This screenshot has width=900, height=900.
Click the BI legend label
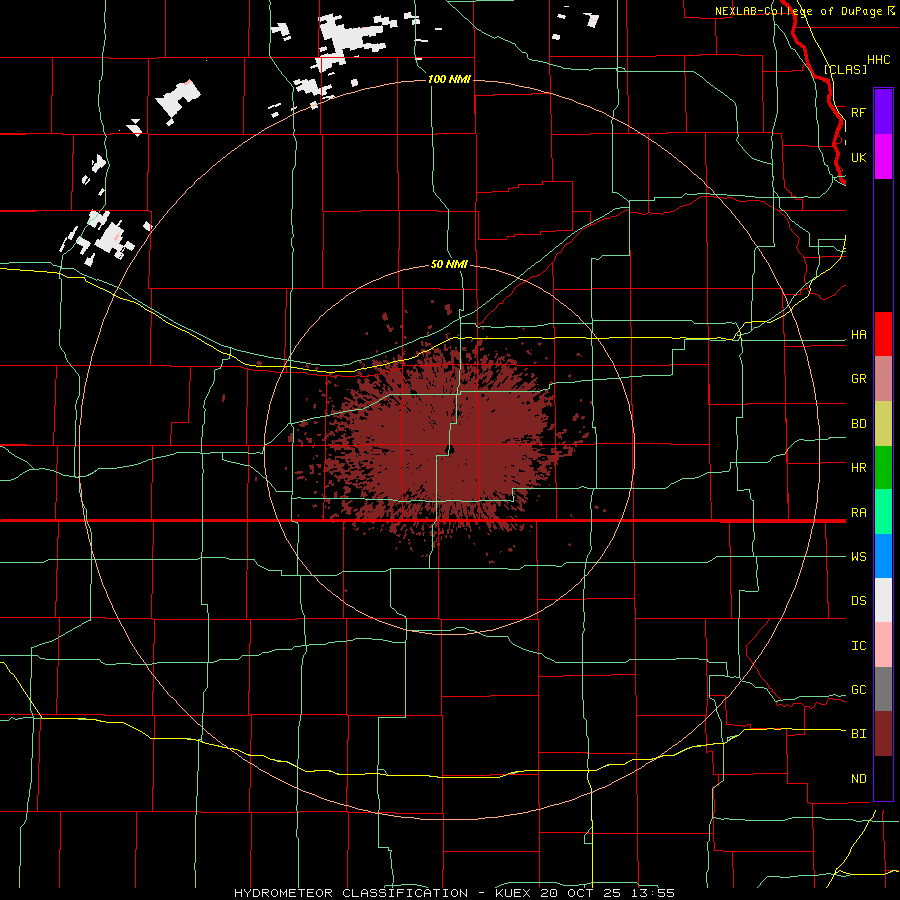[858, 734]
